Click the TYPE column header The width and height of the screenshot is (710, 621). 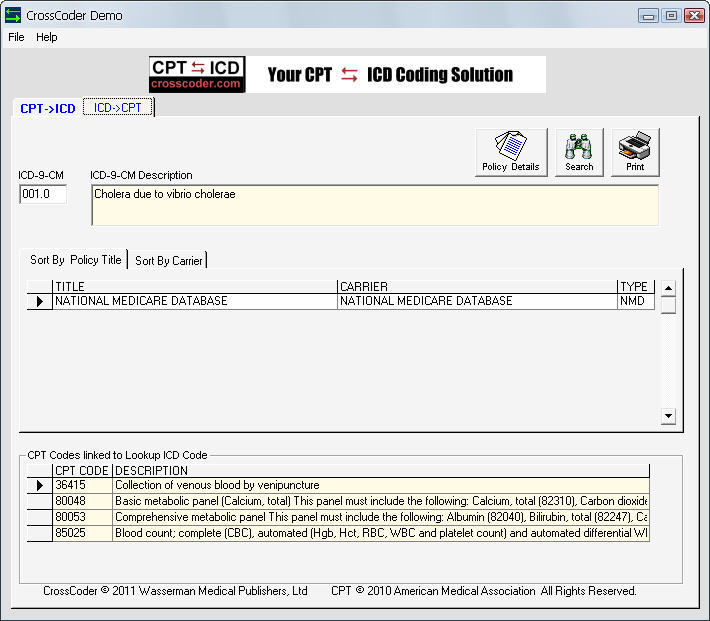pos(636,287)
